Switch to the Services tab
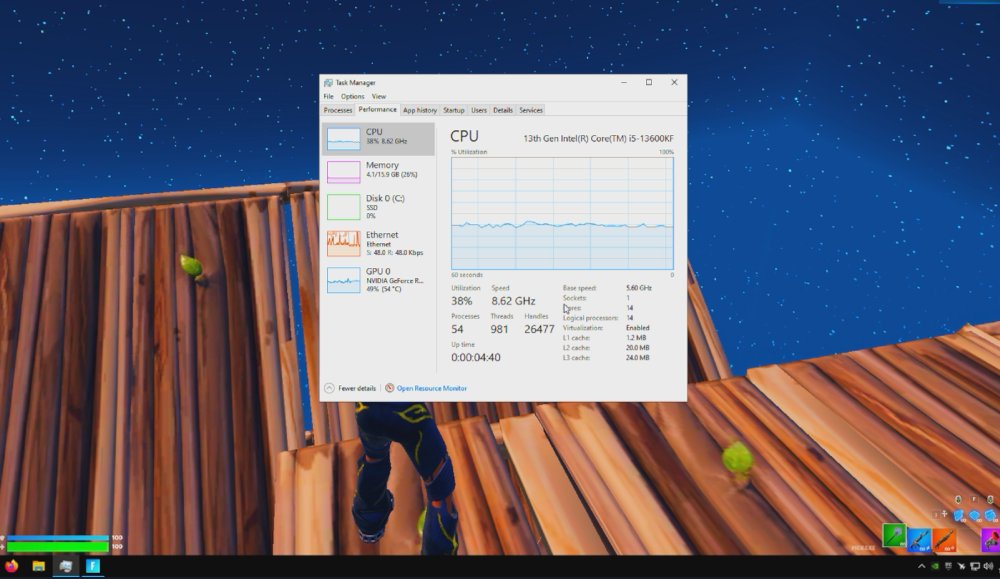Image resolution: width=1000 pixels, height=579 pixels. pos(531,110)
